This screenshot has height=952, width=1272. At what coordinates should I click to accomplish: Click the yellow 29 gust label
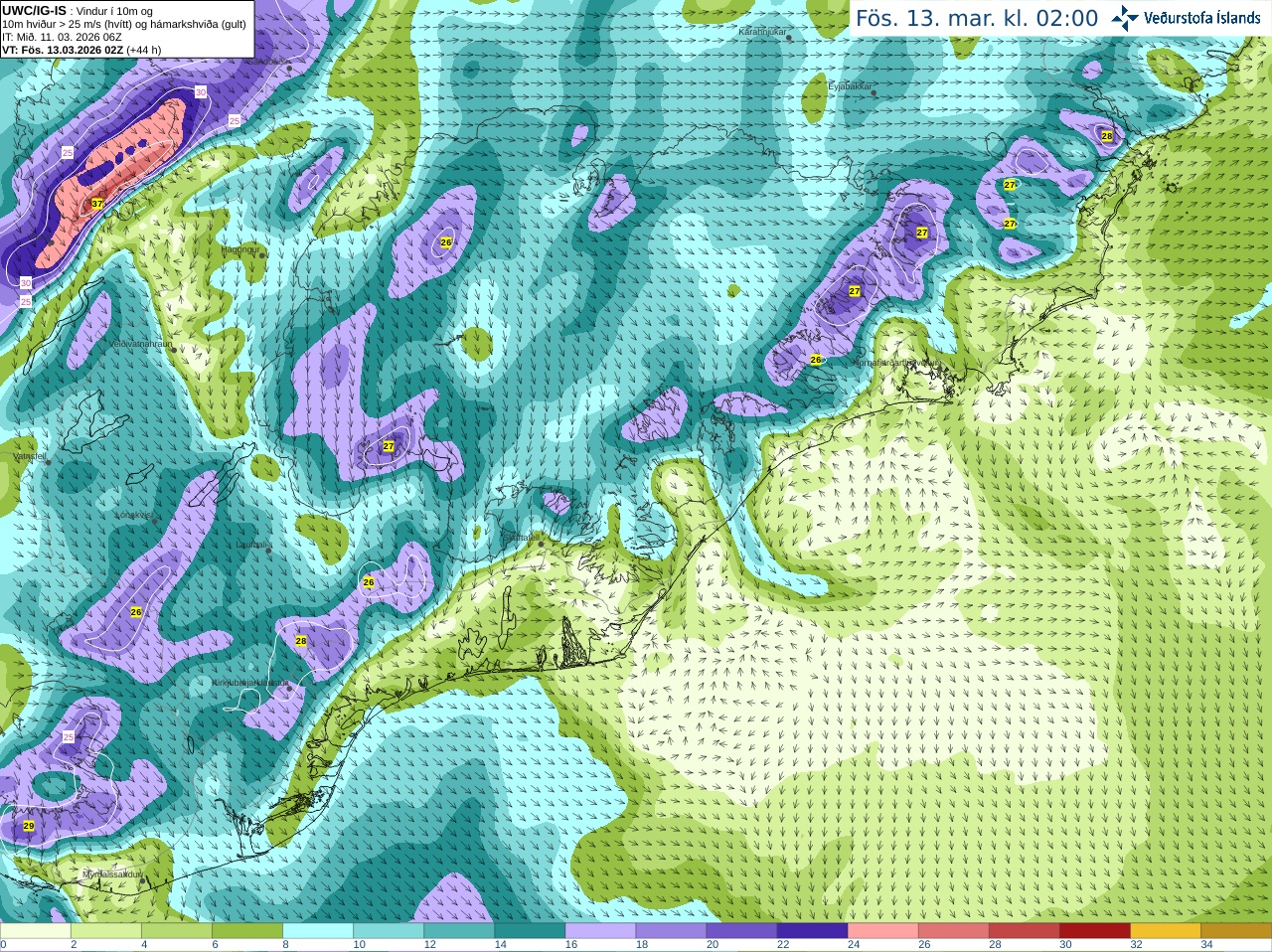click(x=28, y=826)
